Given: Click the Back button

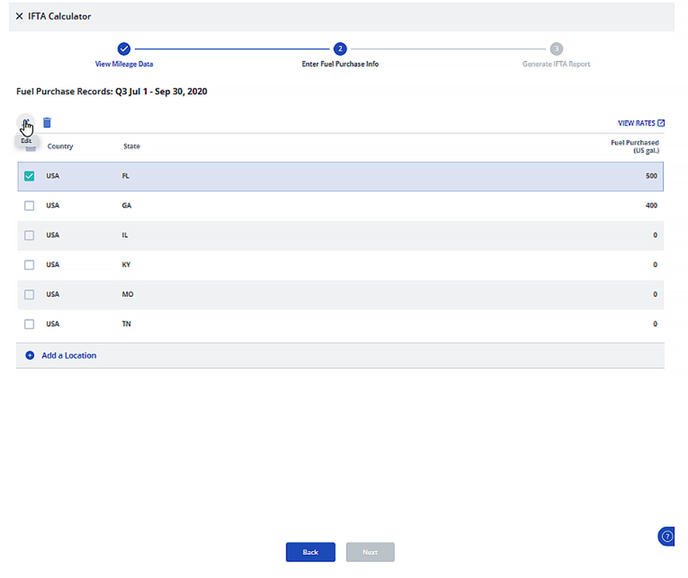Looking at the screenshot, I should coord(311,552).
